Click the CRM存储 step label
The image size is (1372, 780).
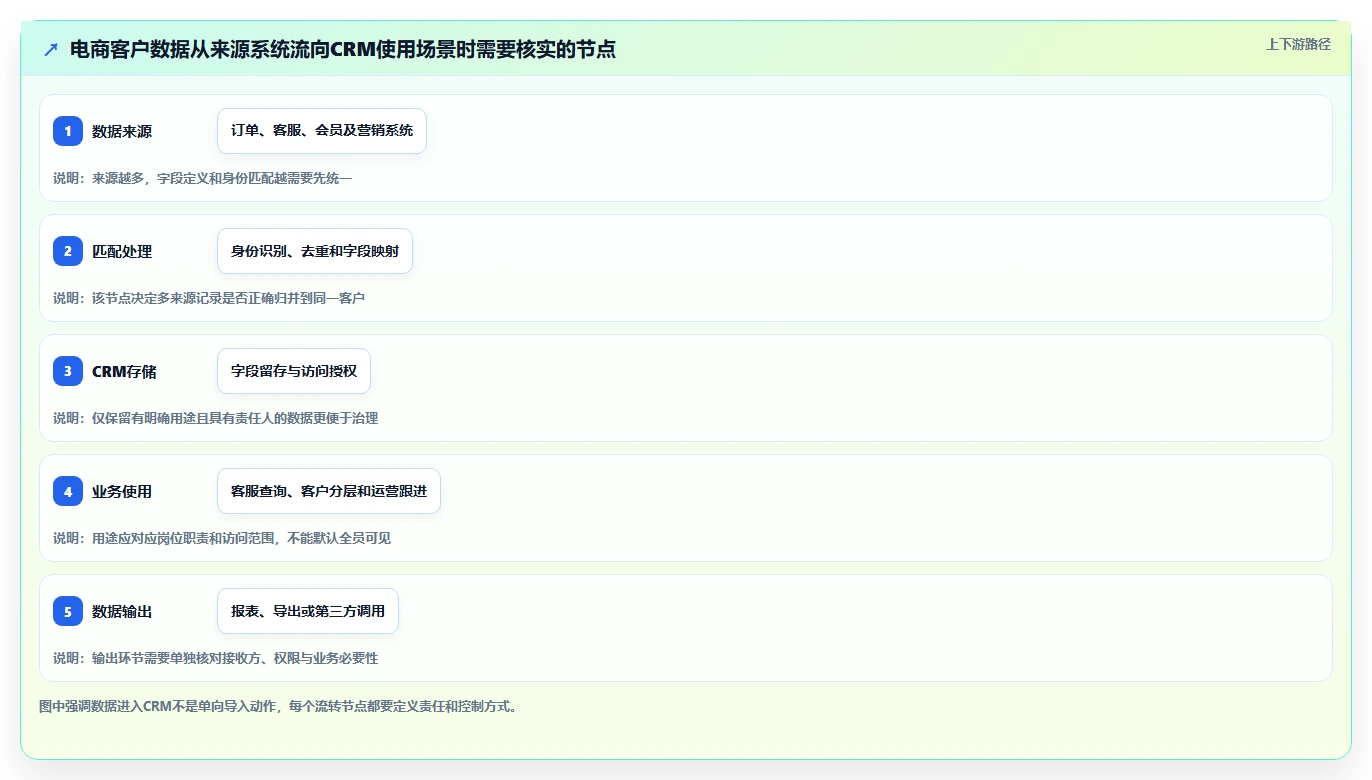(x=124, y=372)
